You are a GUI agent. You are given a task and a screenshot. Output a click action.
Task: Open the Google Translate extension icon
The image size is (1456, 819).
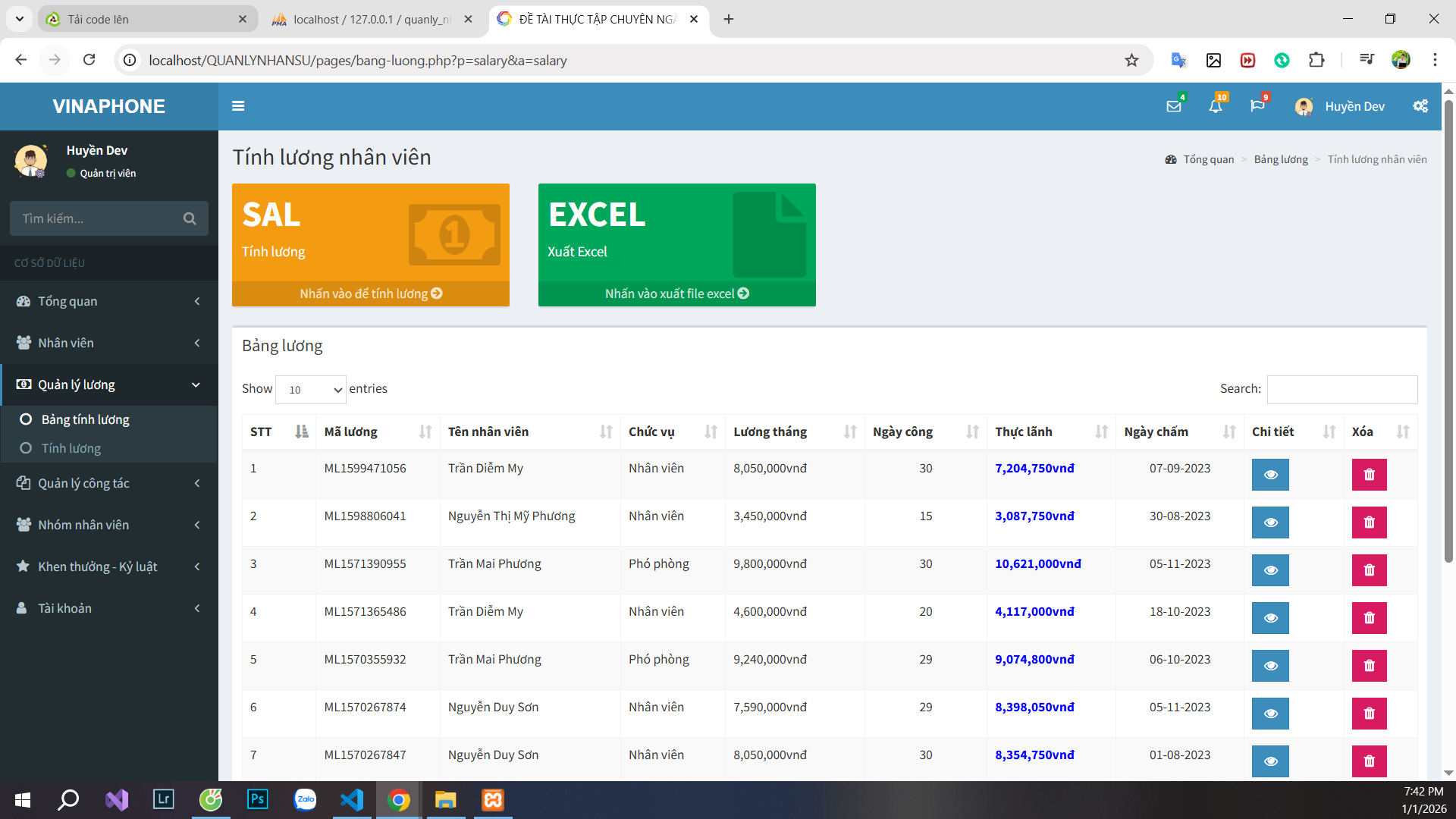pyautogui.click(x=1178, y=61)
